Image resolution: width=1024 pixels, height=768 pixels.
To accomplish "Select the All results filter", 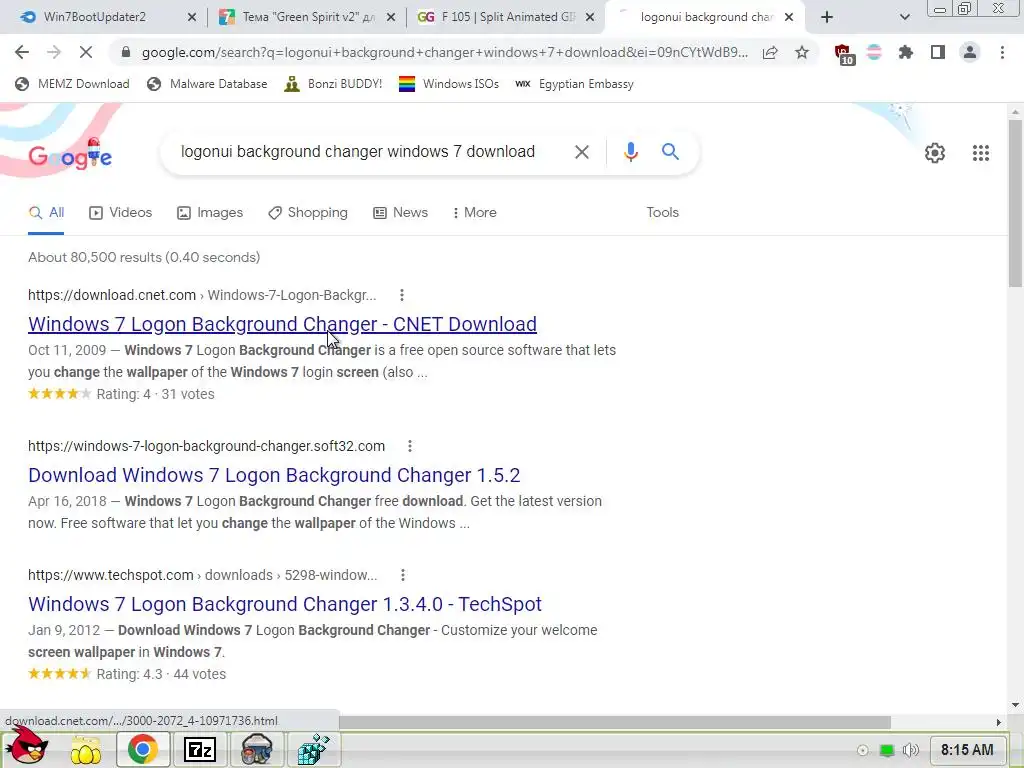I will pyautogui.click(x=46, y=213).
